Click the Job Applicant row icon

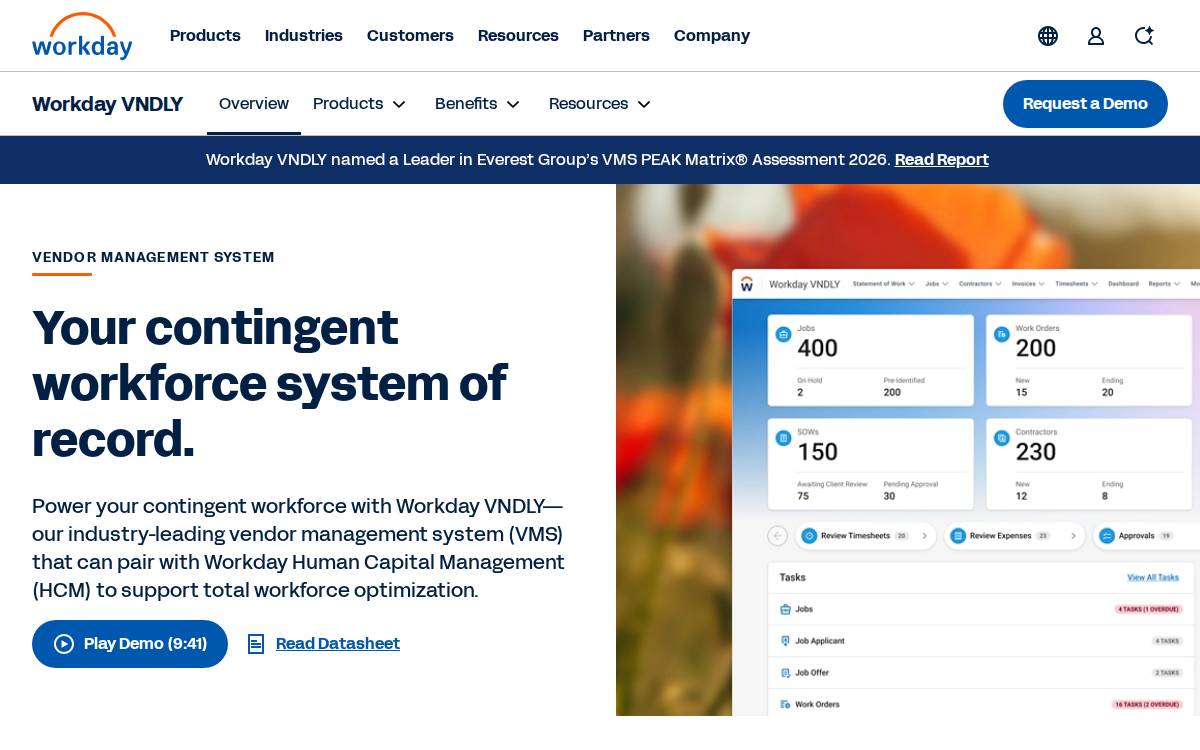tap(785, 641)
